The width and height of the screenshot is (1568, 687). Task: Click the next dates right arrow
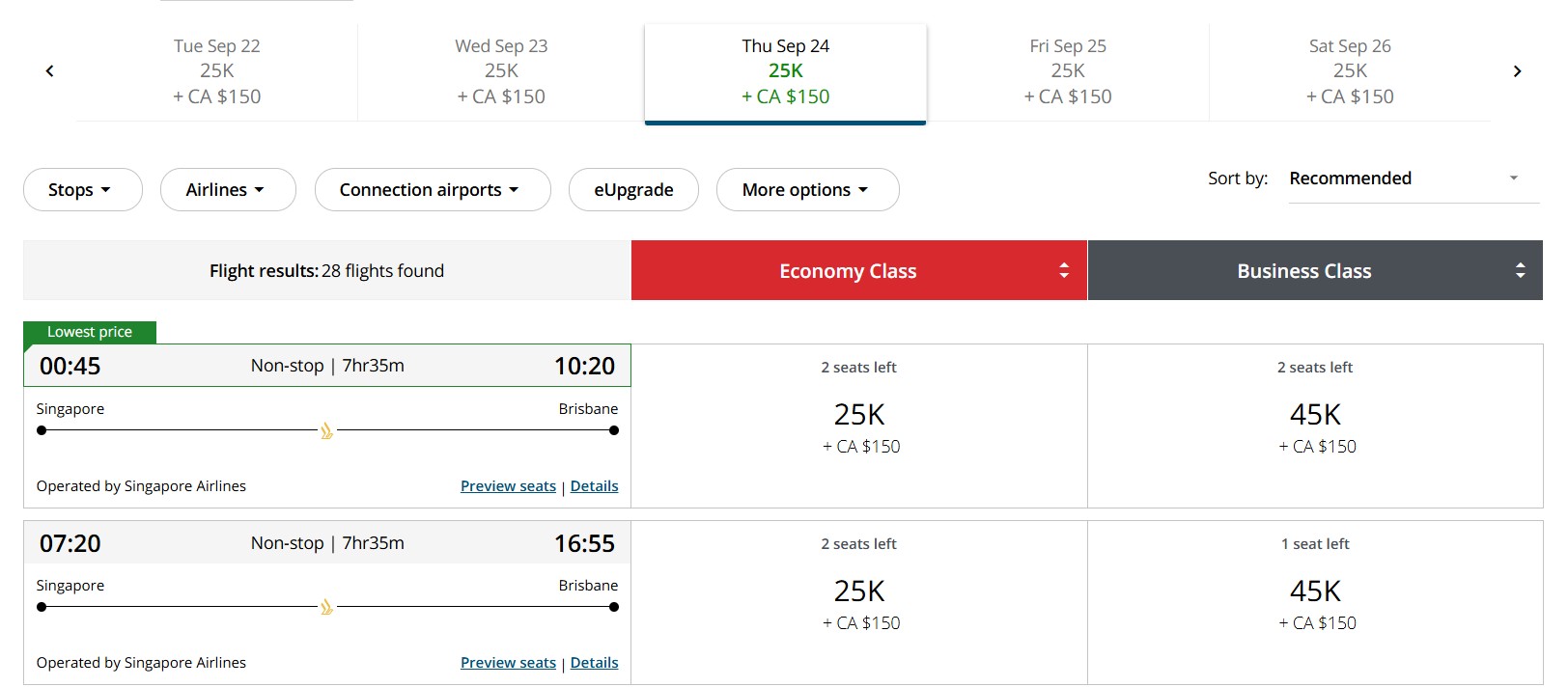(x=1517, y=71)
